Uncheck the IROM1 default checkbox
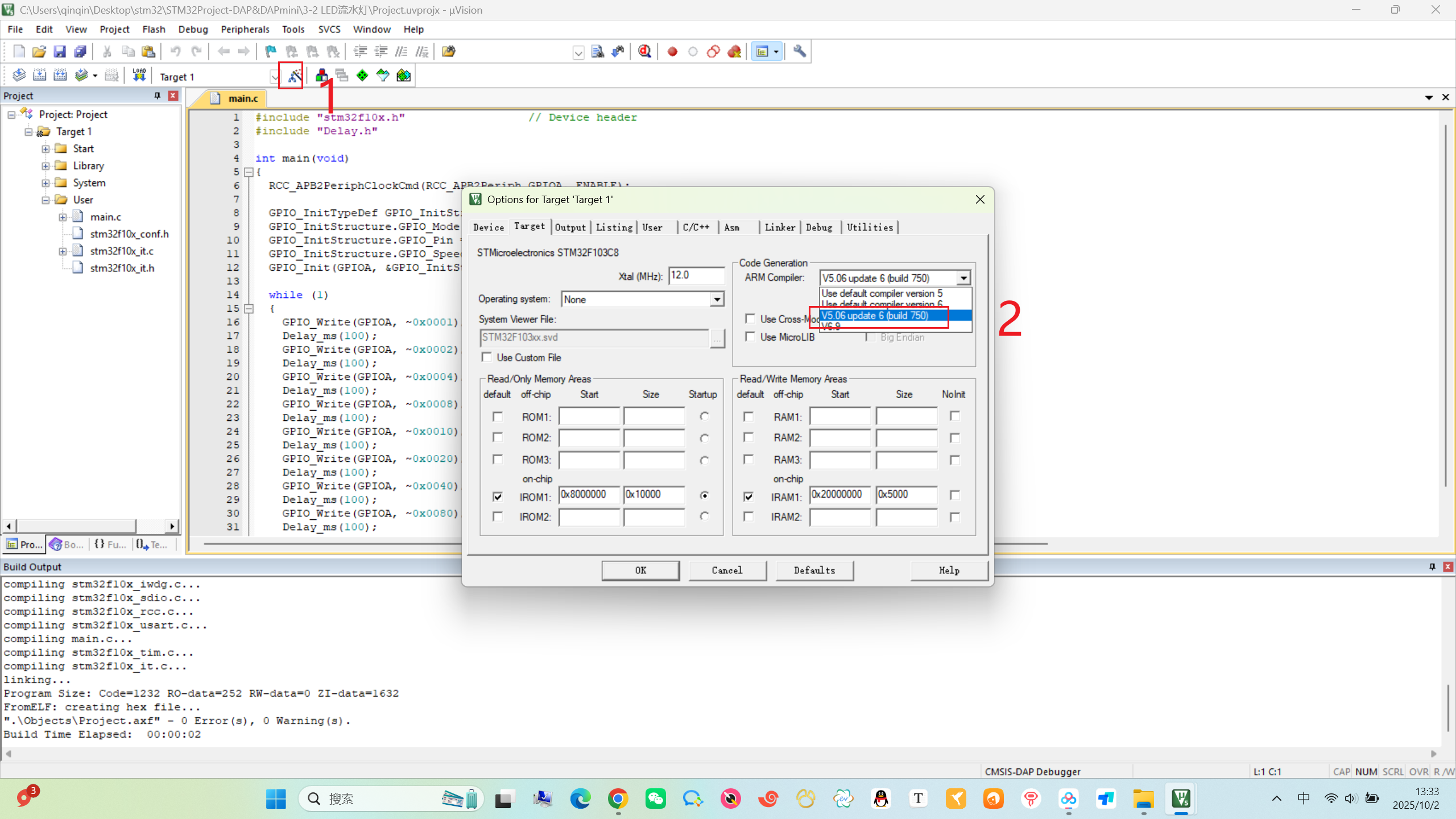Image resolution: width=1456 pixels, height=819 pixels. 498,497
